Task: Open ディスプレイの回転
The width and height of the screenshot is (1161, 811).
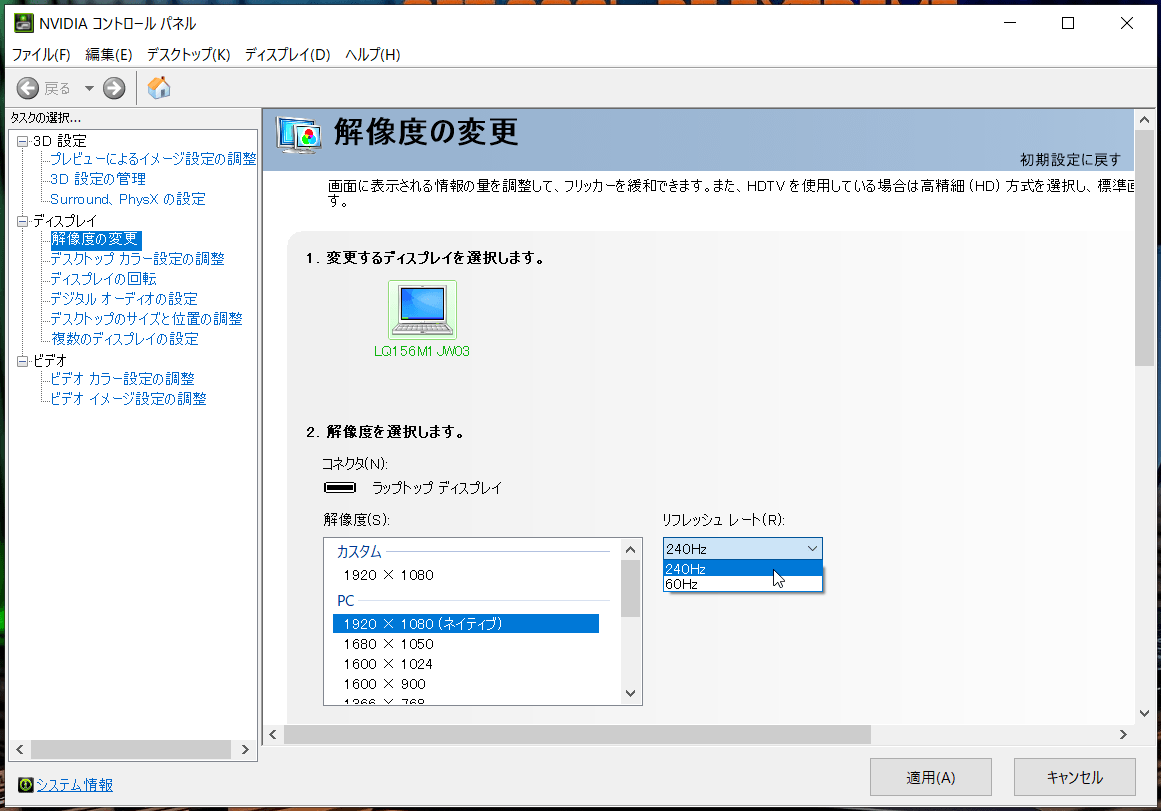Action: 103,279
